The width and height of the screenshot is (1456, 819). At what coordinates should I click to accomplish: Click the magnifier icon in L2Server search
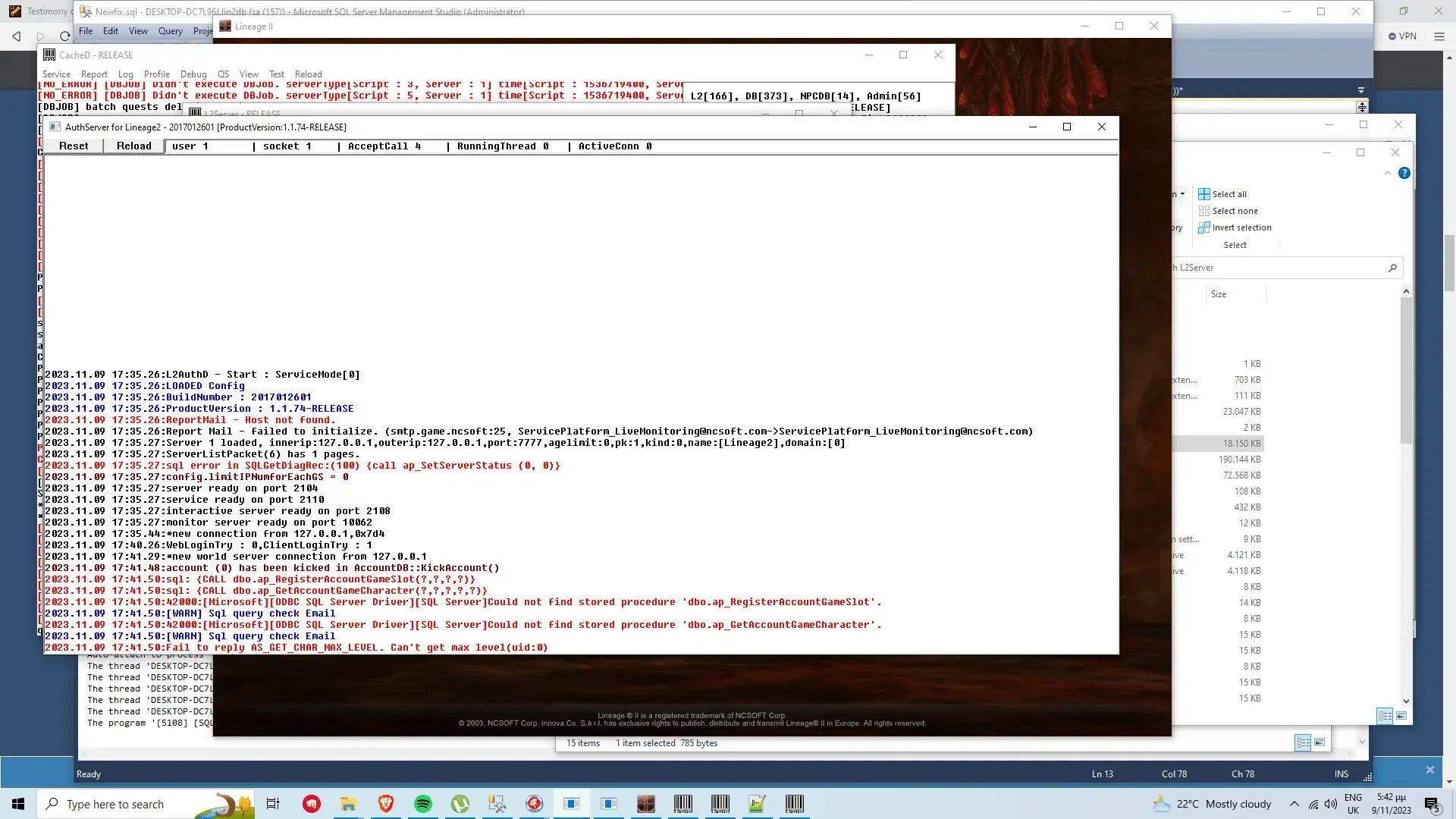[x=1392, y=268]
